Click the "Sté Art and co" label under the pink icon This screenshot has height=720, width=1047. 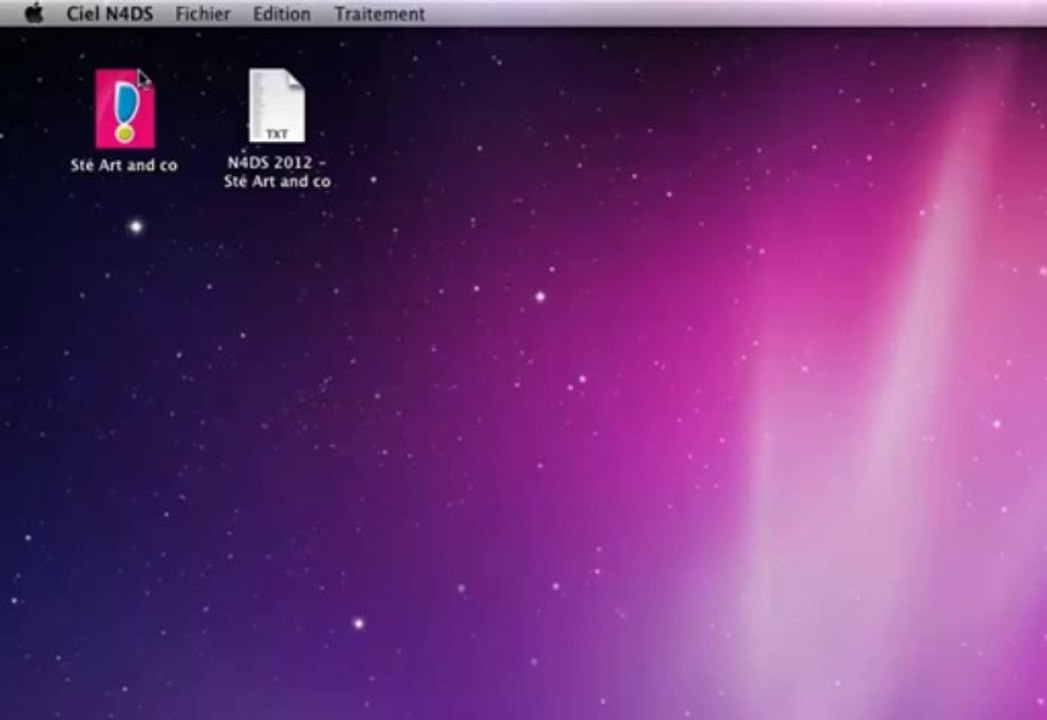click(x=124, y=166)
